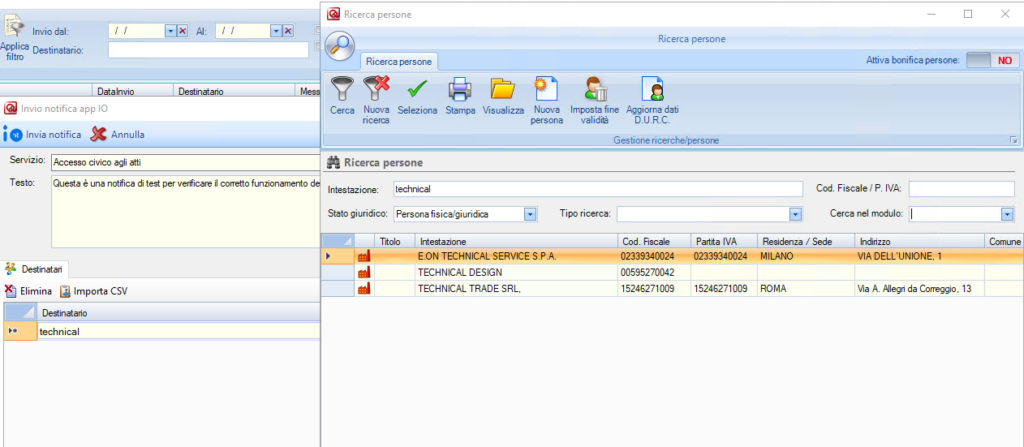
Task: Clear the Invio dal date
Action: click(182, 31)
